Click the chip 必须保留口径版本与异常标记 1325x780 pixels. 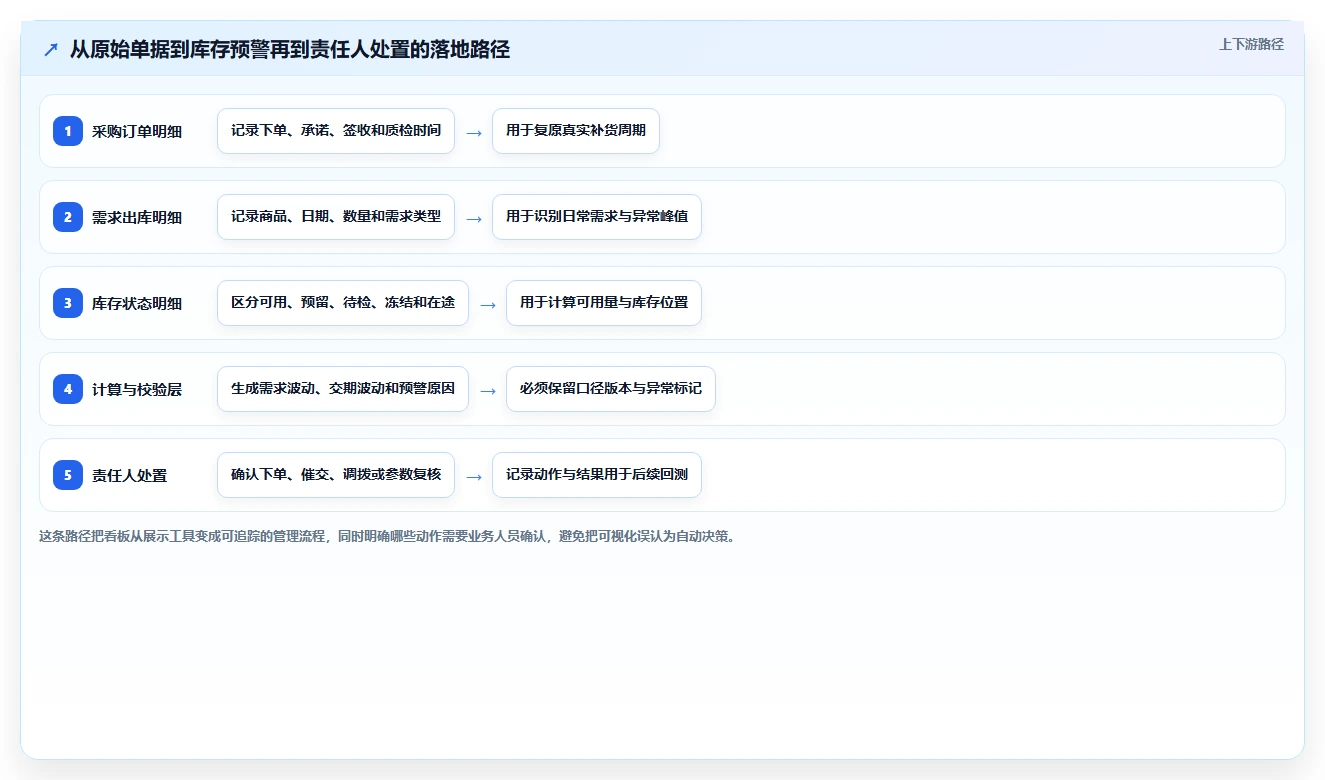(x=611, y=389)
